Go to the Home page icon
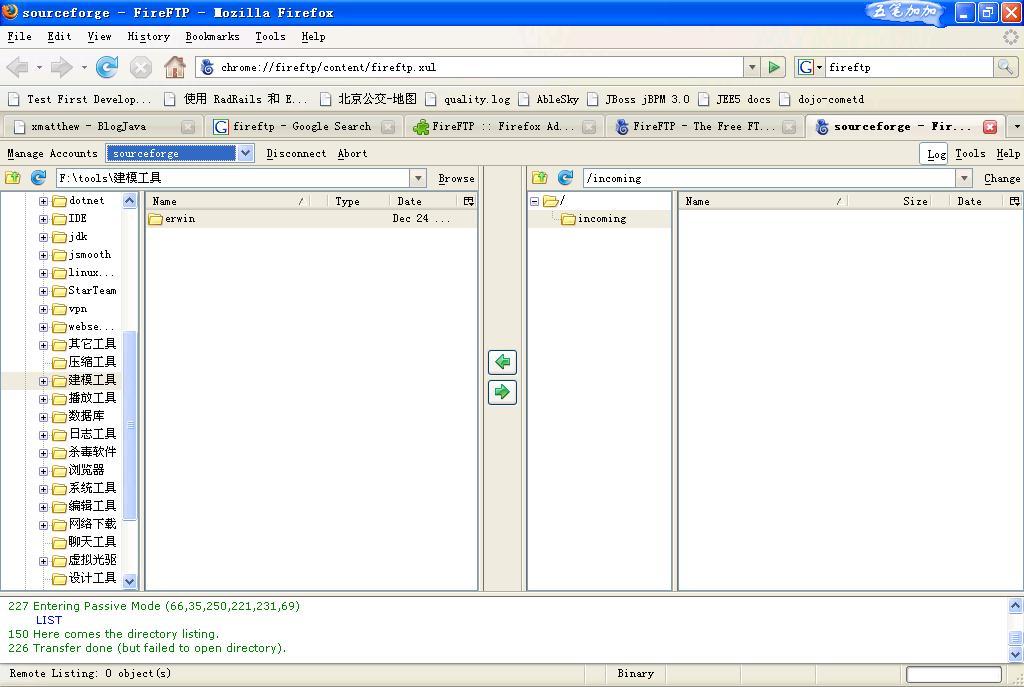 click(x=174, y=67)
